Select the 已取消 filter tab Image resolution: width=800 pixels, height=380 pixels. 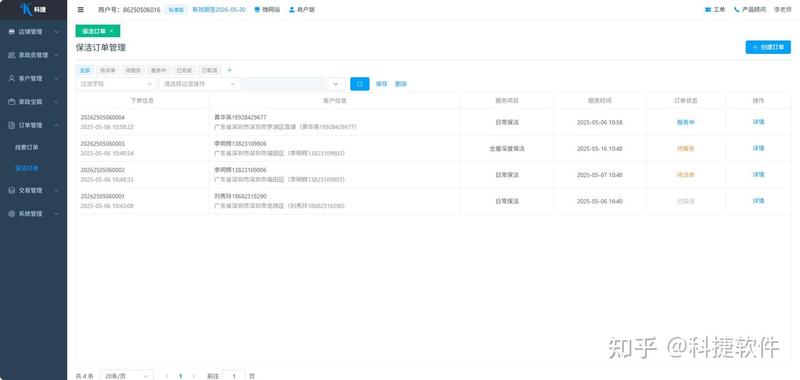pos(209,70)
